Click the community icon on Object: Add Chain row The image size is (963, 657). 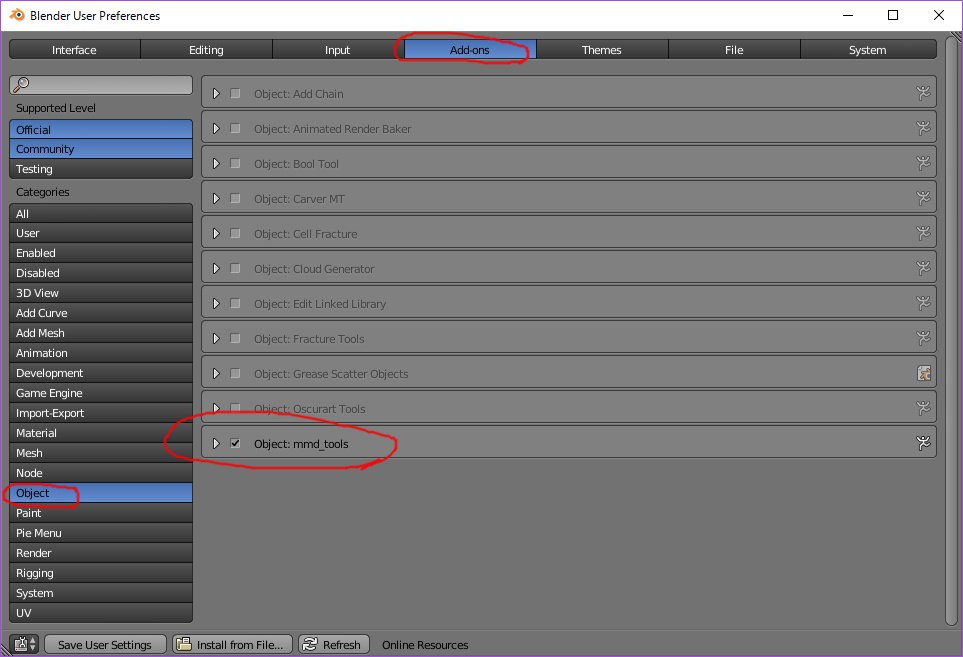[x=923, y=93]
